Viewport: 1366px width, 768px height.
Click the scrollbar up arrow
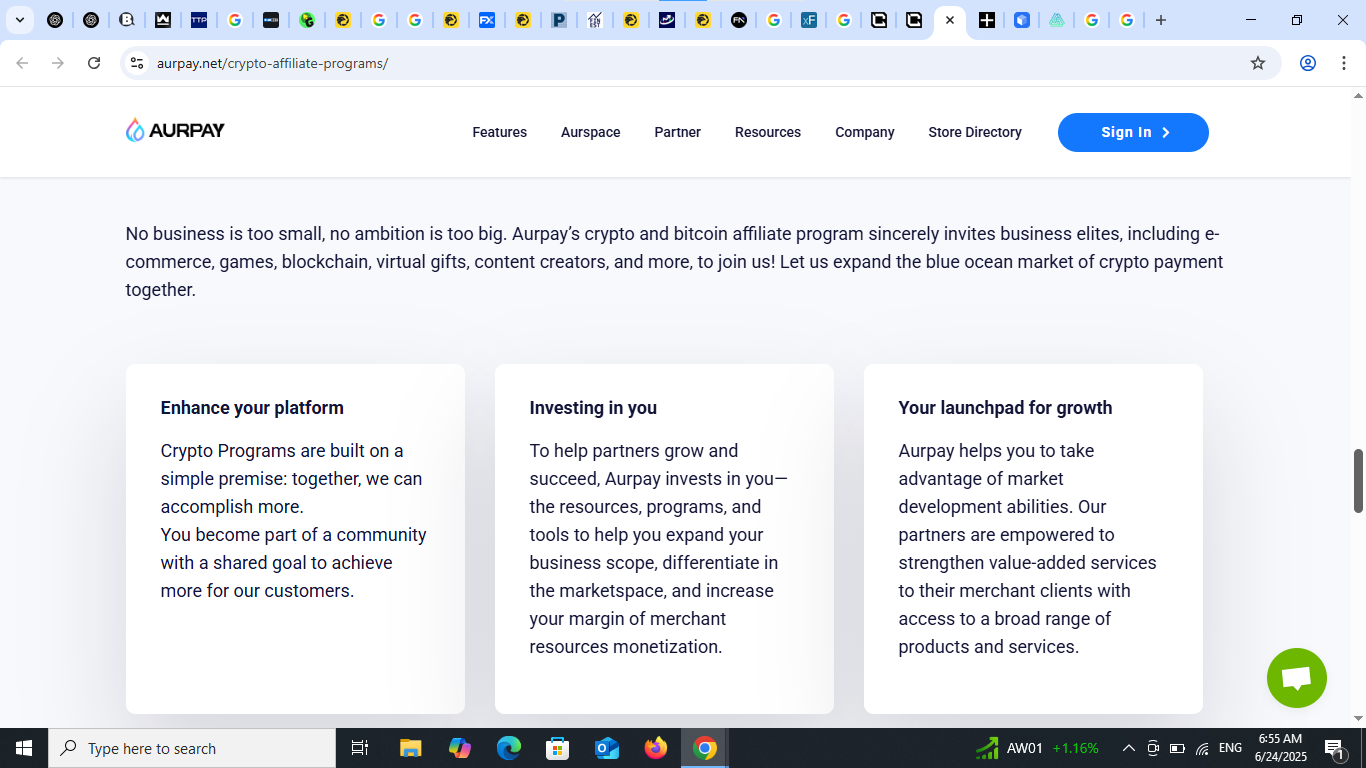pyautogui.click(x=1358, y=96)
